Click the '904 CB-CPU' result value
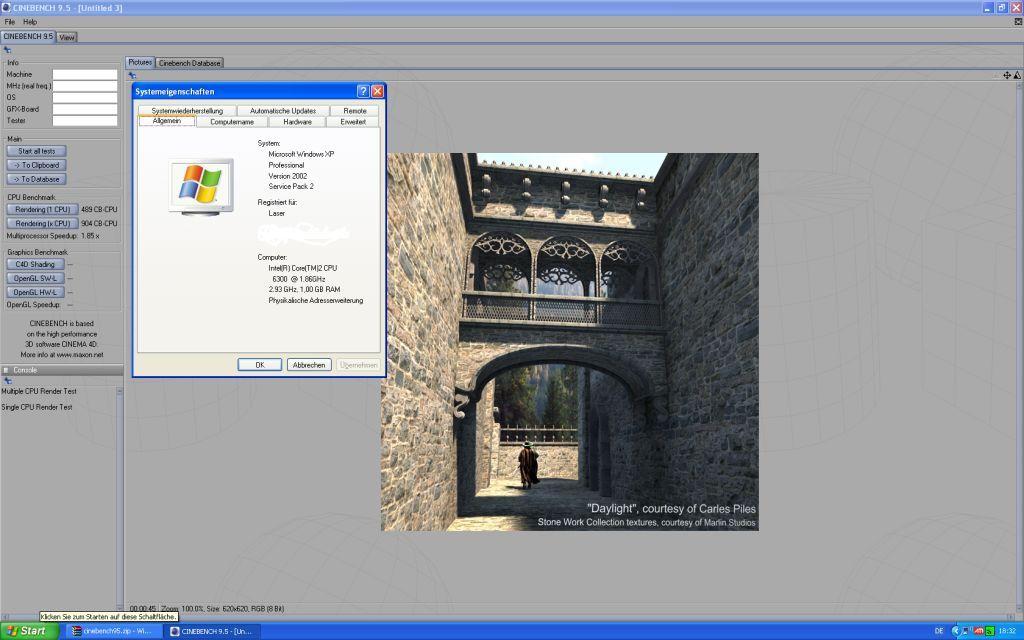Image resolution: width=1024 pixels, height=640 pixels. pos(99,223)
